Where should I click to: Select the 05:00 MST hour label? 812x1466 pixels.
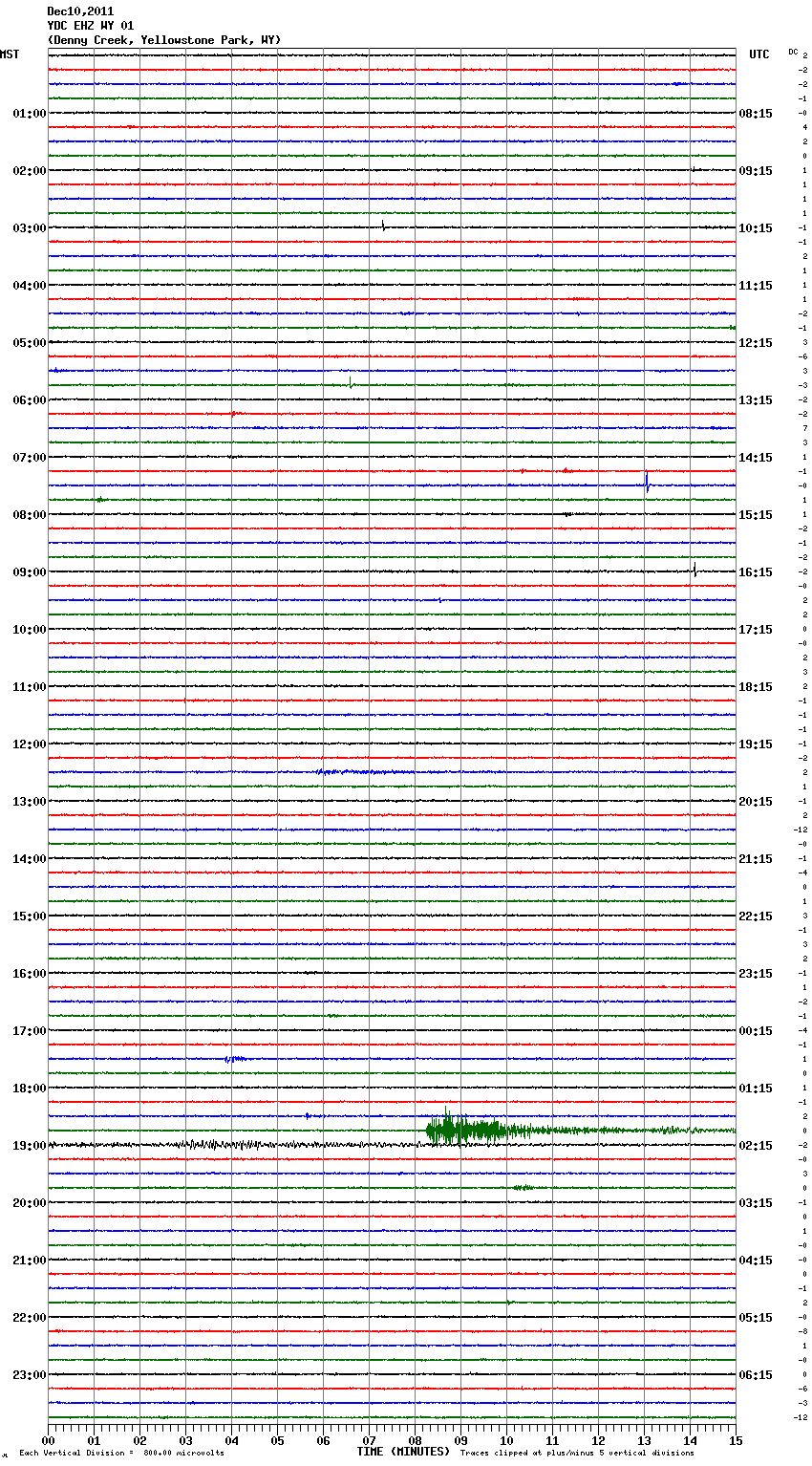pos(30,343)
